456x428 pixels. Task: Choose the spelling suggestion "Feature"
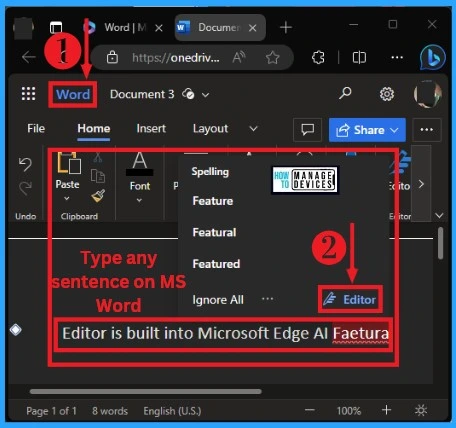(x=213, y=201)
